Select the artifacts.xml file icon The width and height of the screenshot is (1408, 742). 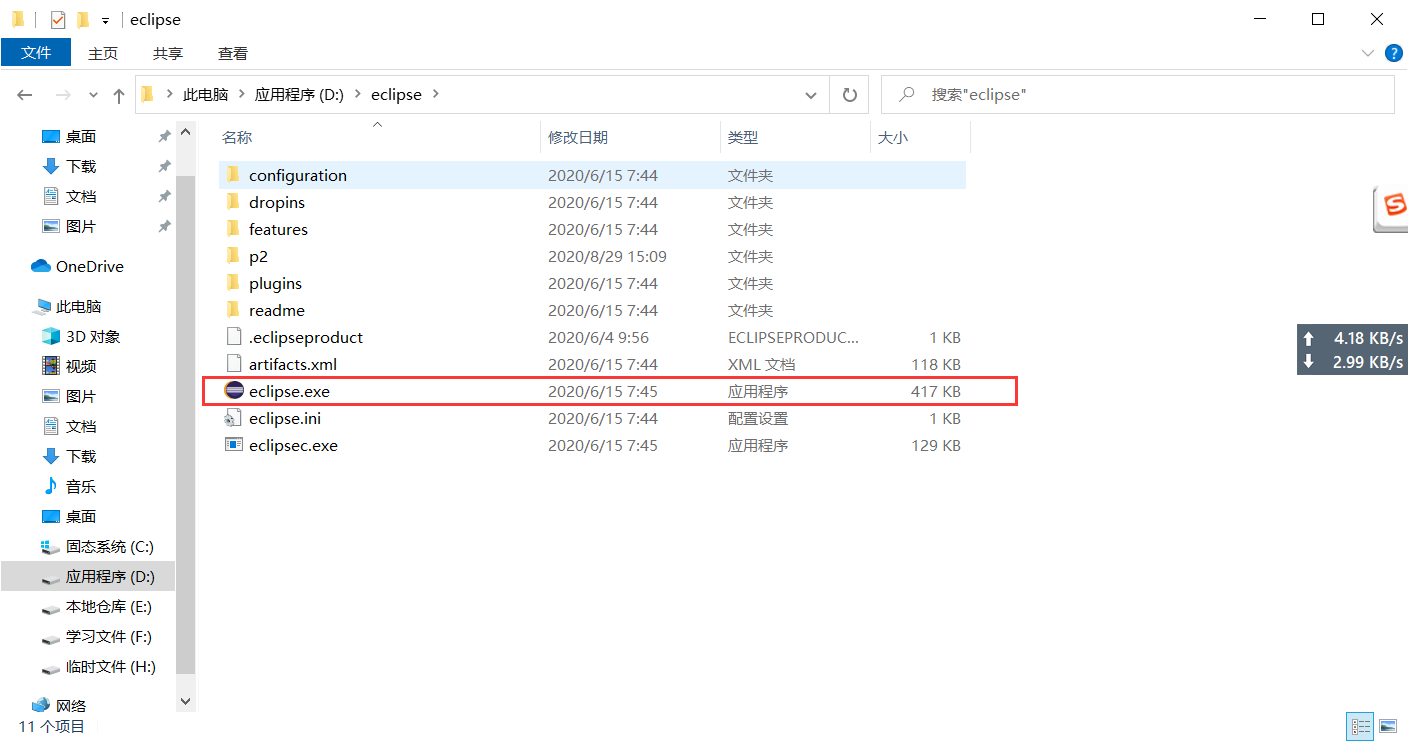click(x=233, y=364)
